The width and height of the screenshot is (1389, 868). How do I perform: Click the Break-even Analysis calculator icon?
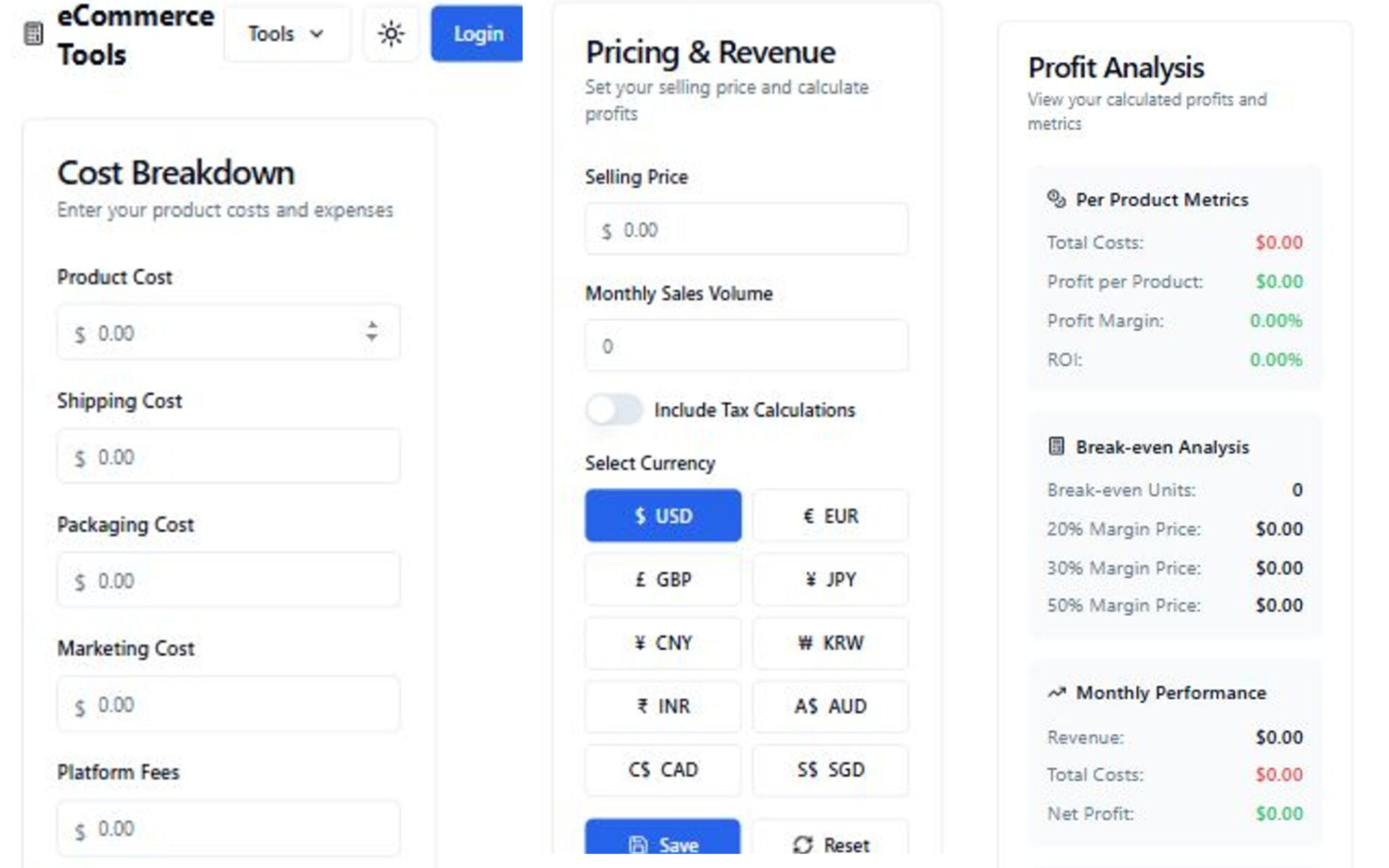(x=1055, y=446)
